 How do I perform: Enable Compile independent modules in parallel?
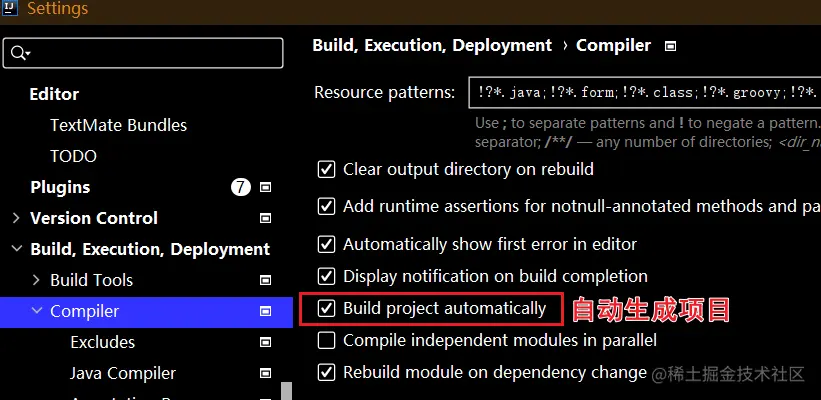point(326,340)
